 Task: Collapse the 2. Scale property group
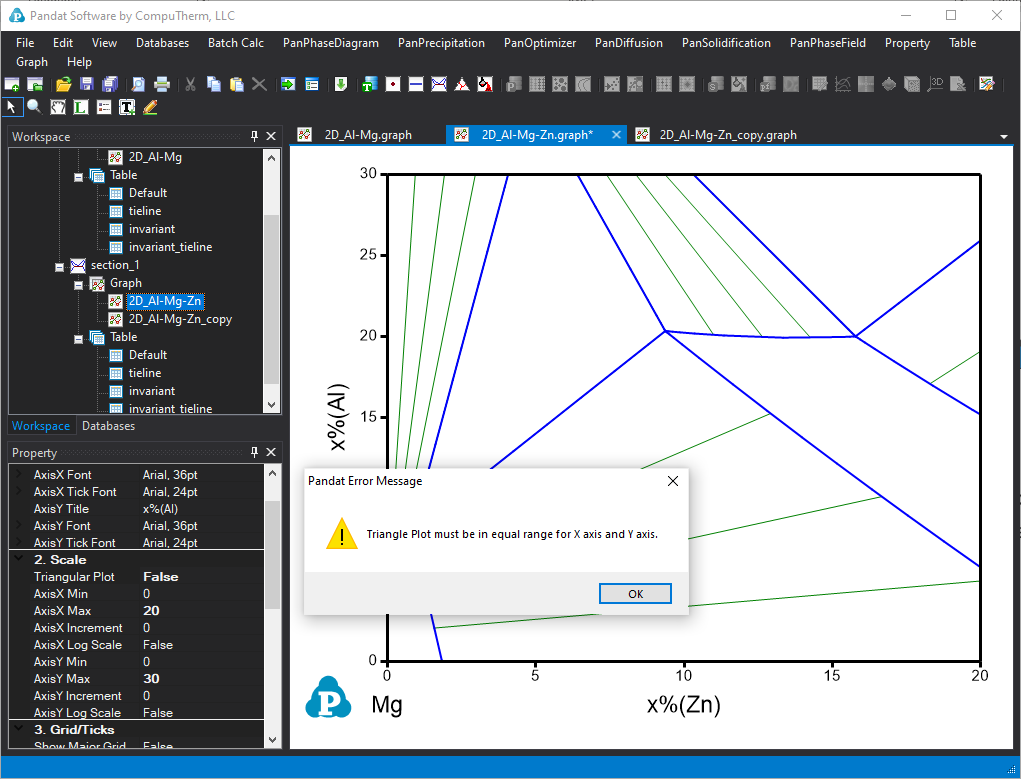pyautogui.click(x=18, y=559)
